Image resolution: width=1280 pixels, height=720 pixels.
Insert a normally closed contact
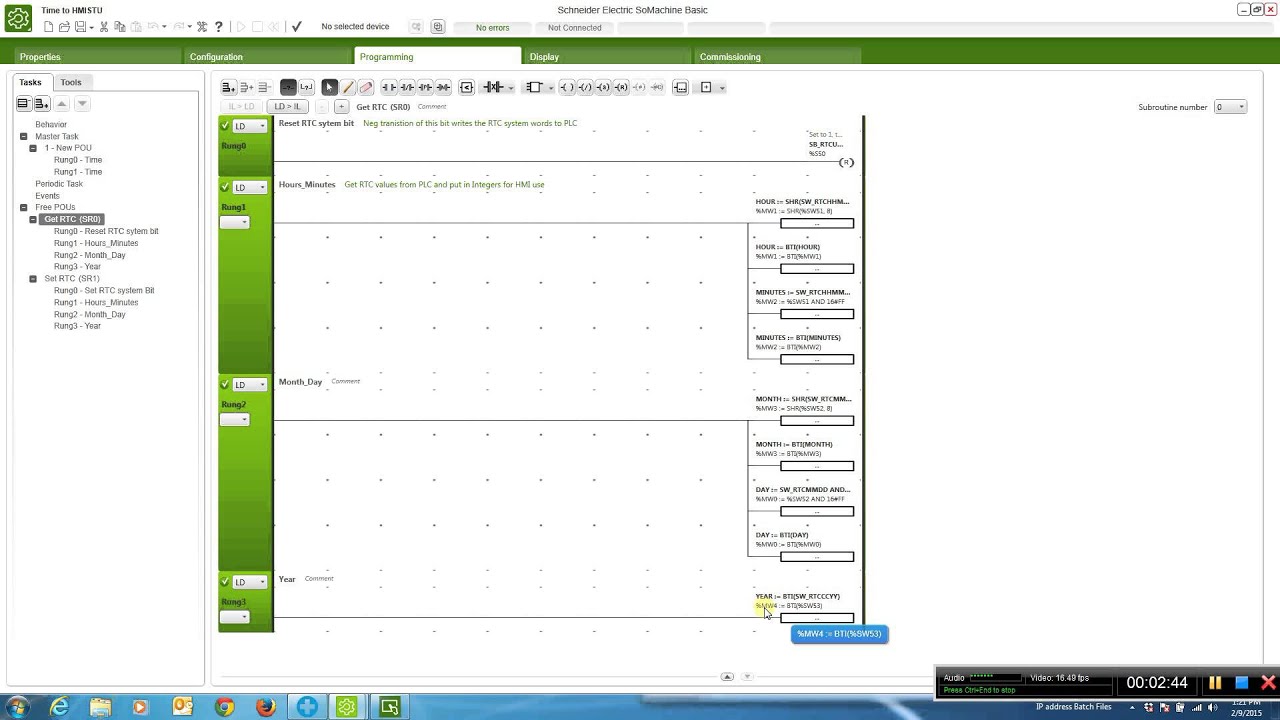[407, 87]
